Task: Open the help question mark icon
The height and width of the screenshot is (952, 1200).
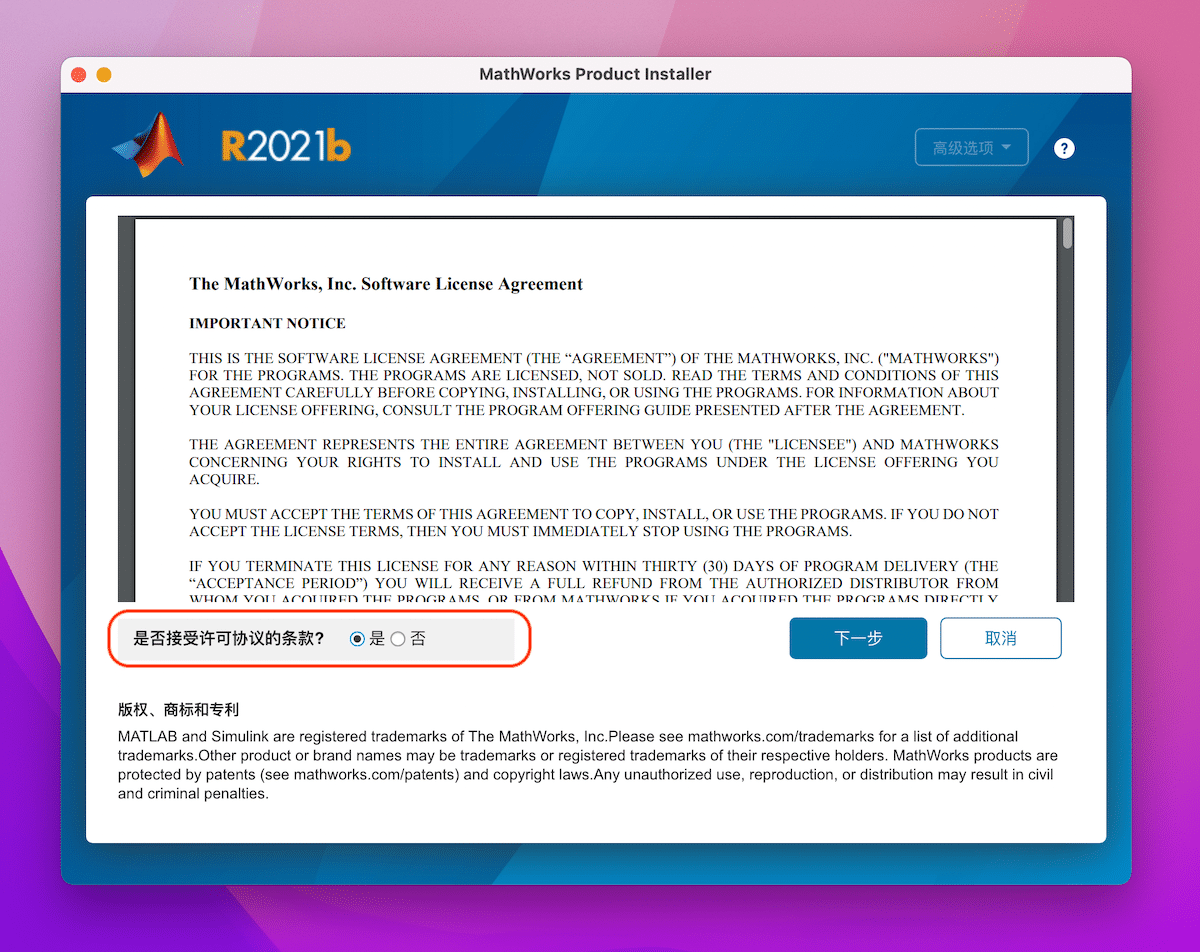Action: pyautogui.click(x=1065, y=148)
